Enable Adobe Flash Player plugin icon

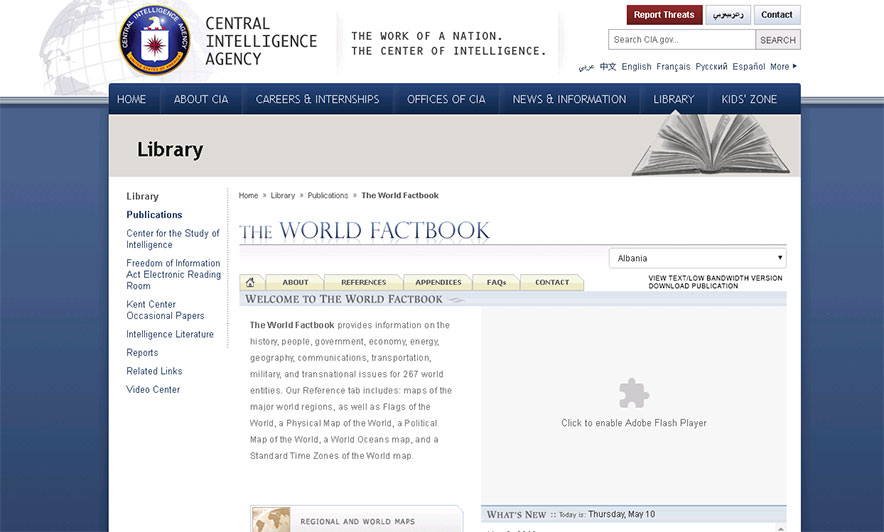point(633,393)
